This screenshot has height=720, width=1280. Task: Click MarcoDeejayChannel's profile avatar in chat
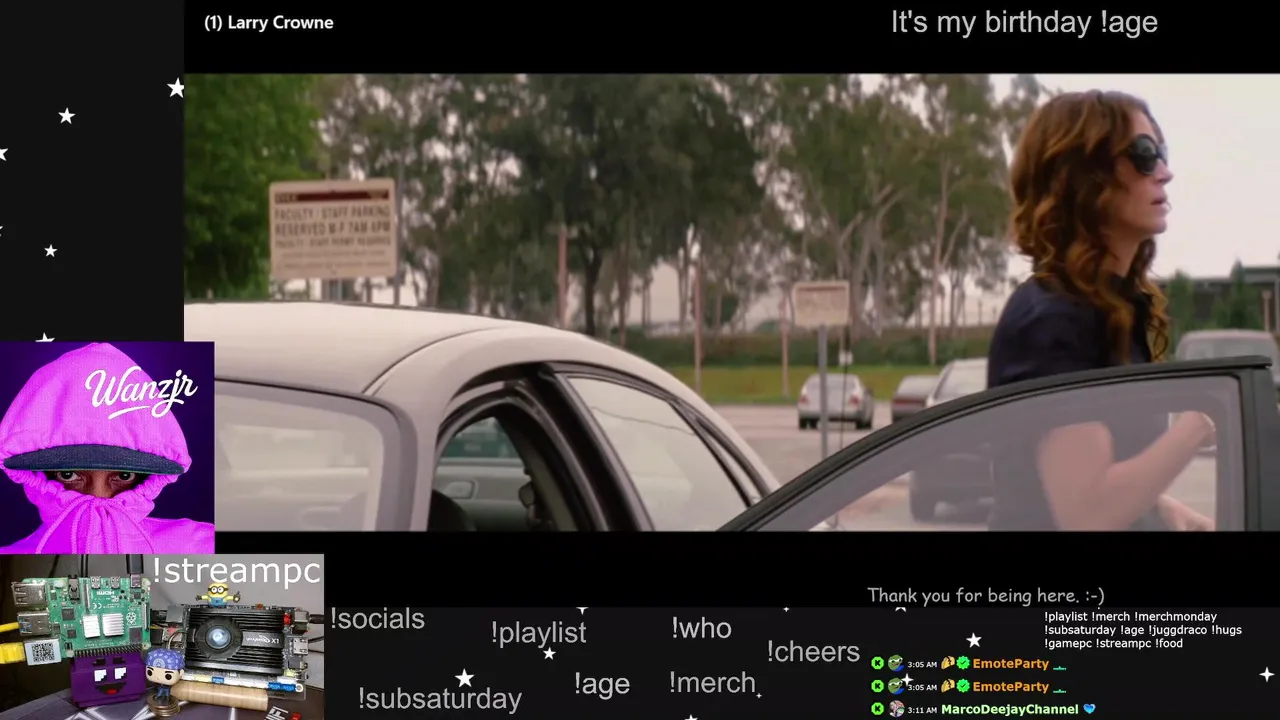pyautogui.click(x=896, y=709)
